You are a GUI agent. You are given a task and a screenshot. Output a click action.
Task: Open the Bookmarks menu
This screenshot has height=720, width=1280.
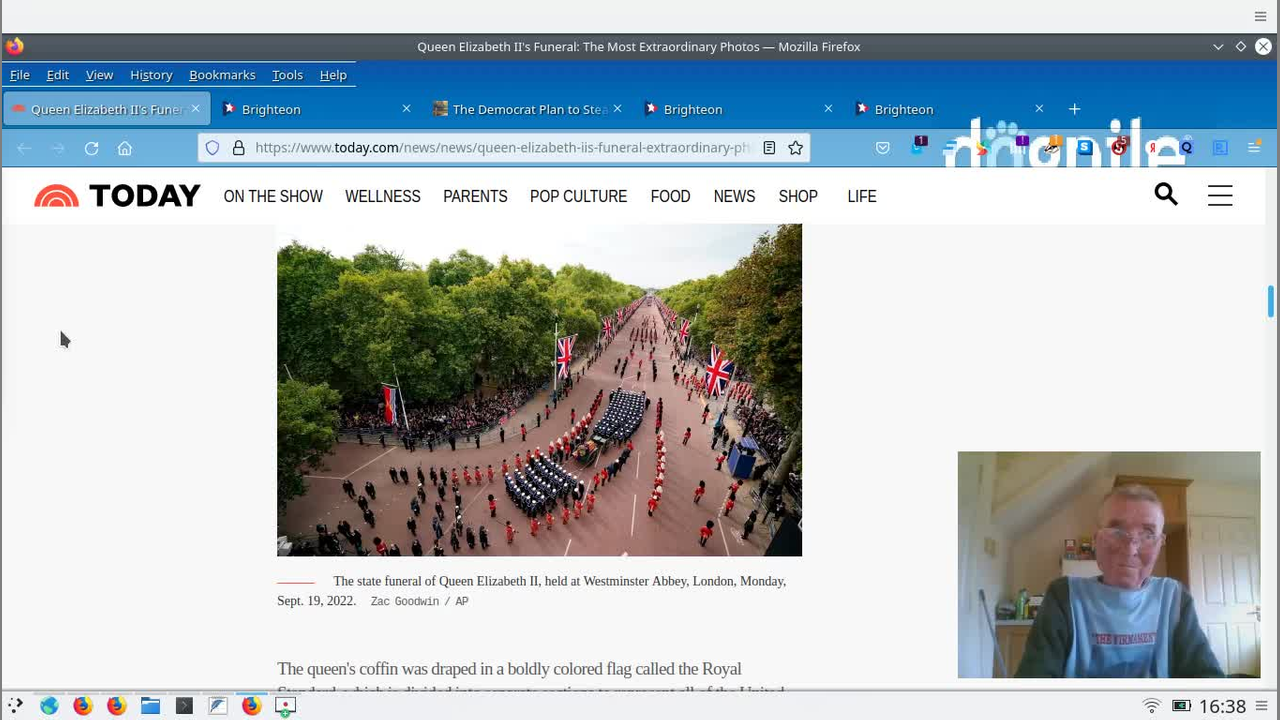[222, 75]
